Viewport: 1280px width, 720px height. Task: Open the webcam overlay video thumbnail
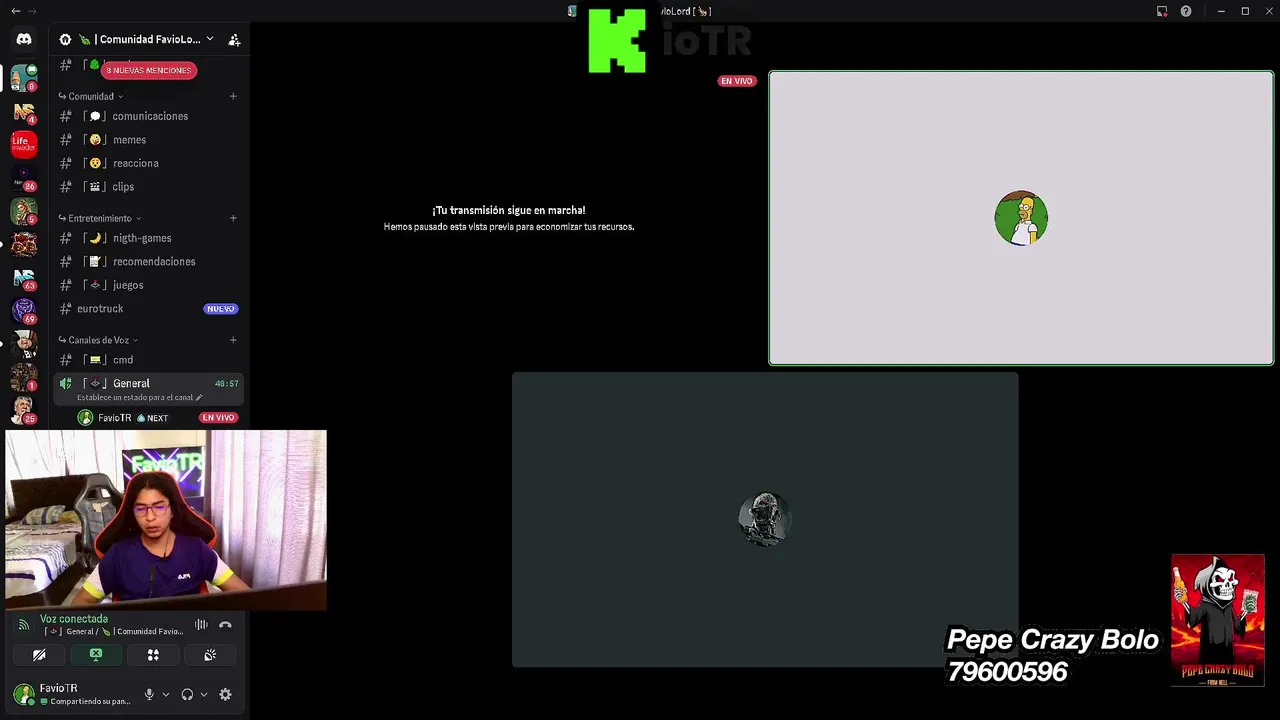(x=166, y=520)
